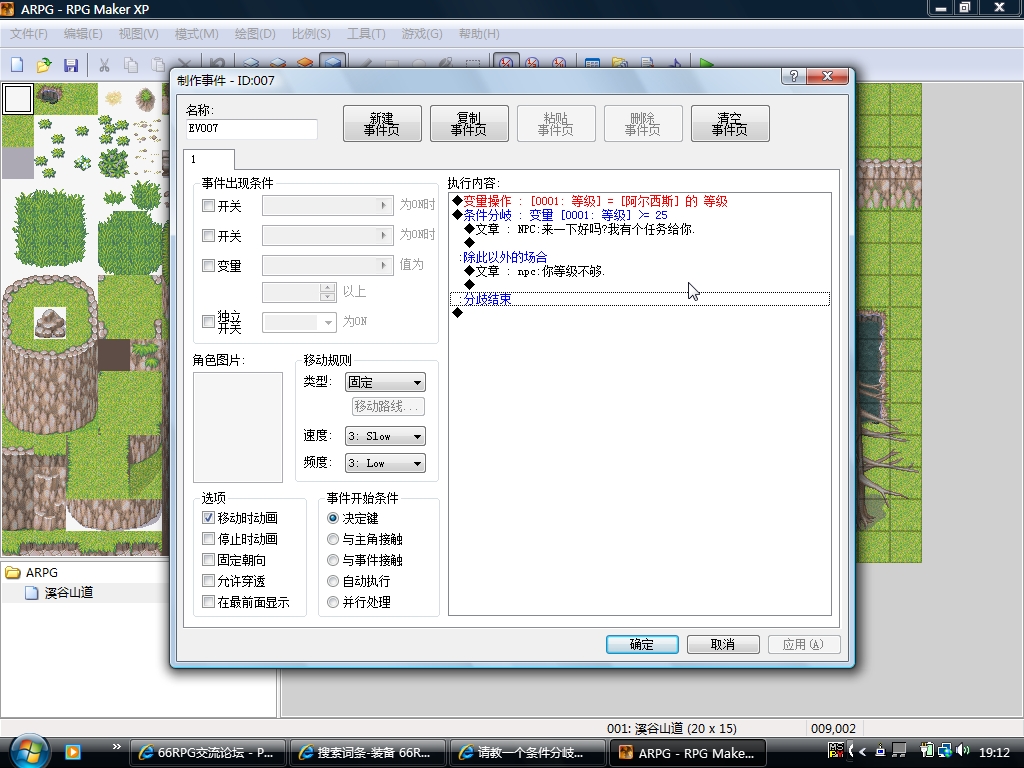Select the 并行处理 trigger radio button
The width and height of the screenshot is (1024, 768).
333,601
